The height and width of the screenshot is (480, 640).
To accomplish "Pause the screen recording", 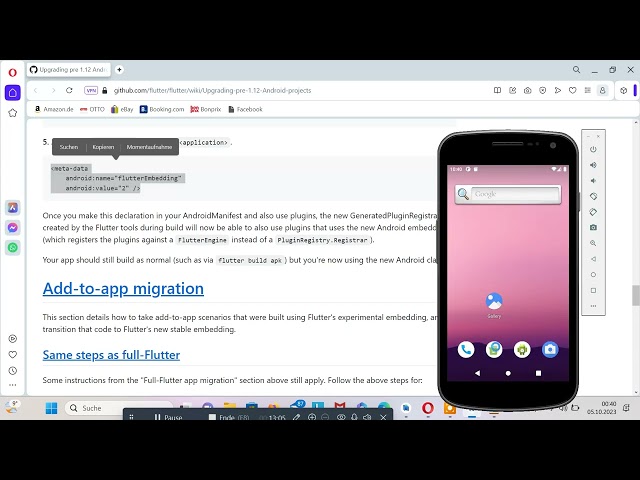I will tap(168, 417).
